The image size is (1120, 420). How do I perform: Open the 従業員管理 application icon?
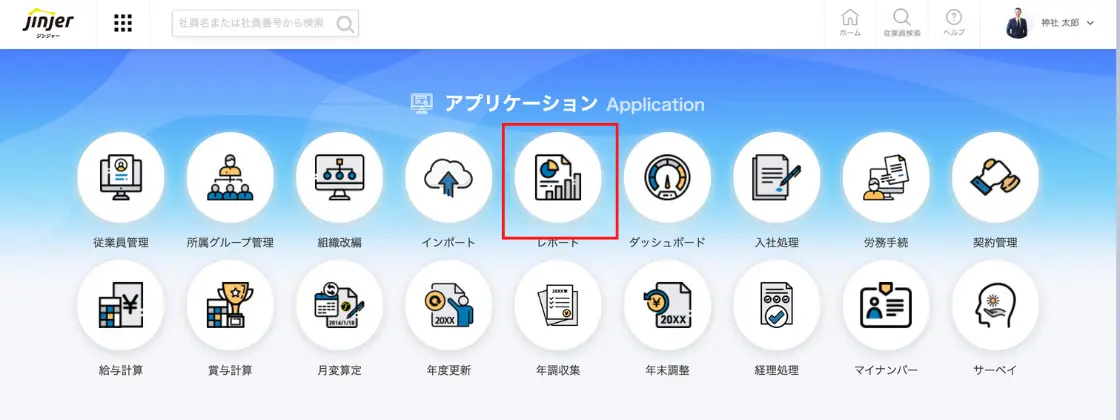tap(121, 176)
